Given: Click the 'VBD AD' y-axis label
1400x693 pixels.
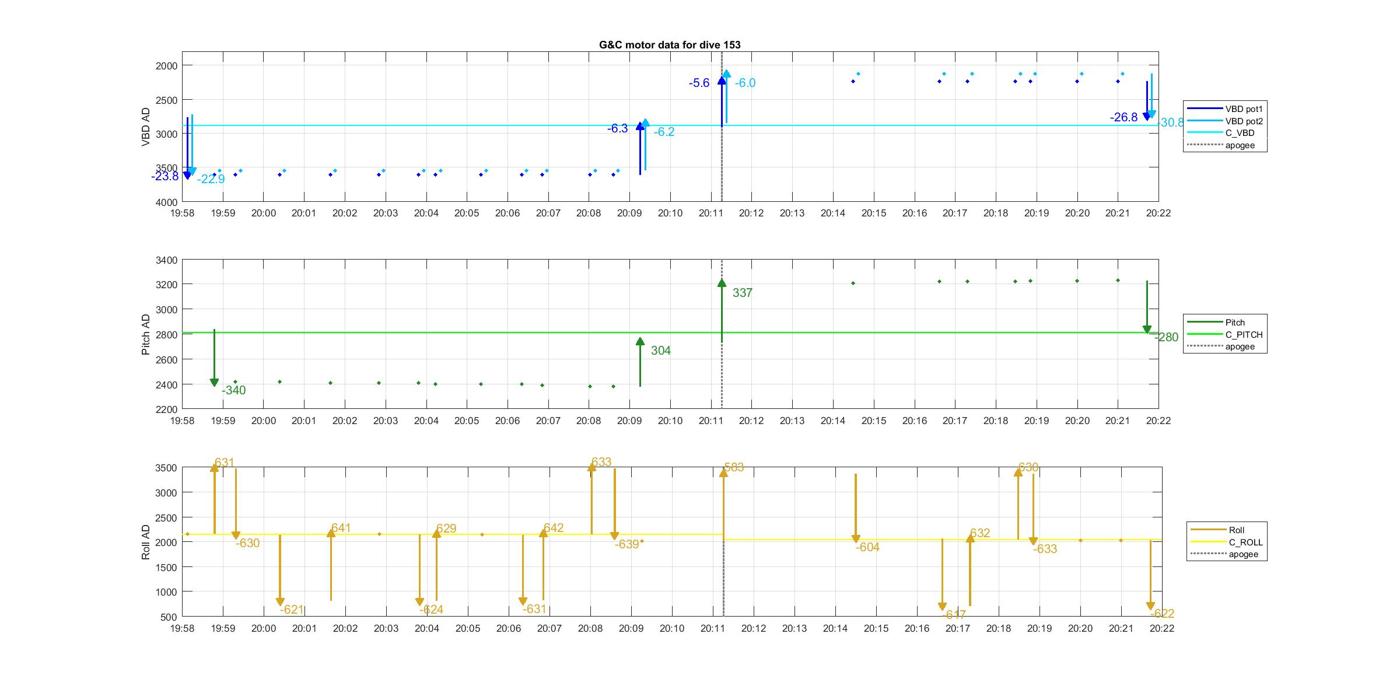Looking at the screenshot, I should click(x=146, y=127).
